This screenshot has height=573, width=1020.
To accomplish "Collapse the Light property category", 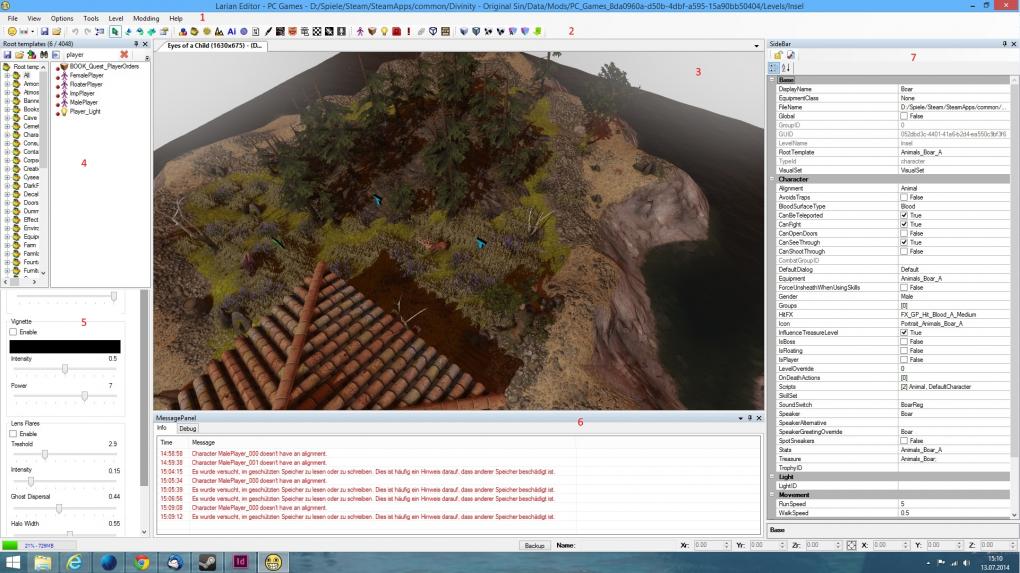I will point(772,477).
